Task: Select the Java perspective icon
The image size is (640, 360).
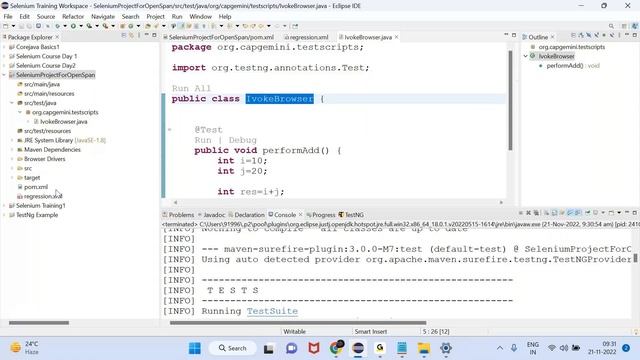Action: pos(635,26)
